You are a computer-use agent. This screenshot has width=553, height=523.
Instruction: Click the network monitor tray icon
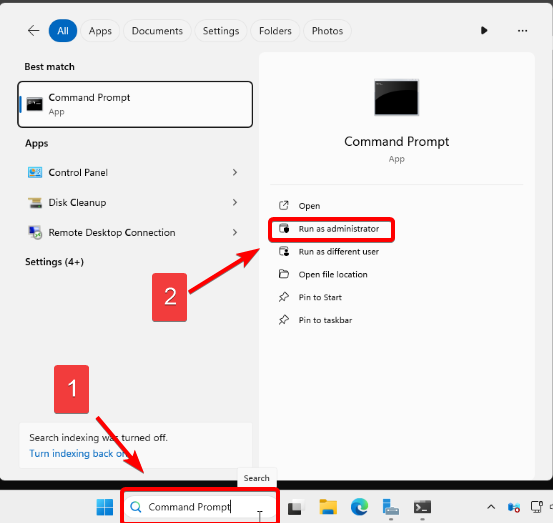coord(537,507)
